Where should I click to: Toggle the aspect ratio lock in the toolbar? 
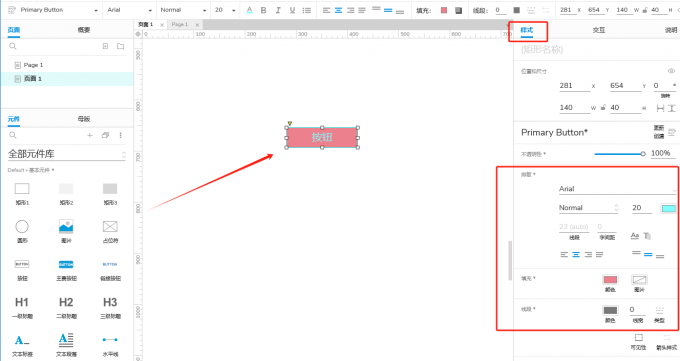tap(645, 10)
